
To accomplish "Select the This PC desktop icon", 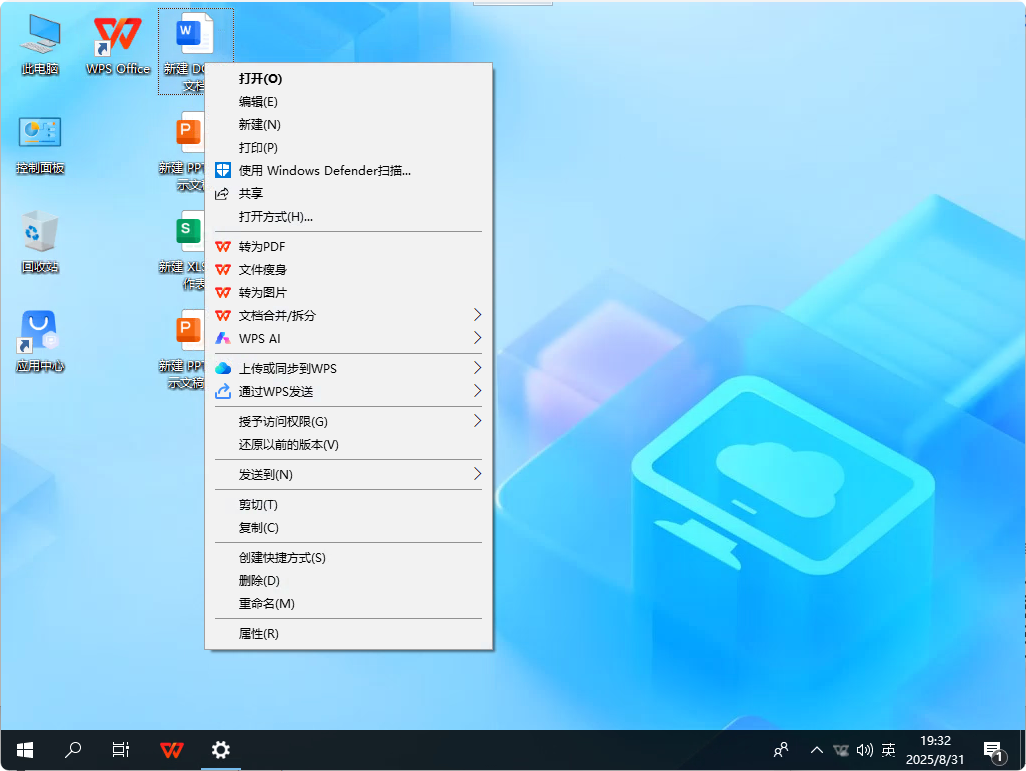I will pyautogui.click(x=40, y=38).
